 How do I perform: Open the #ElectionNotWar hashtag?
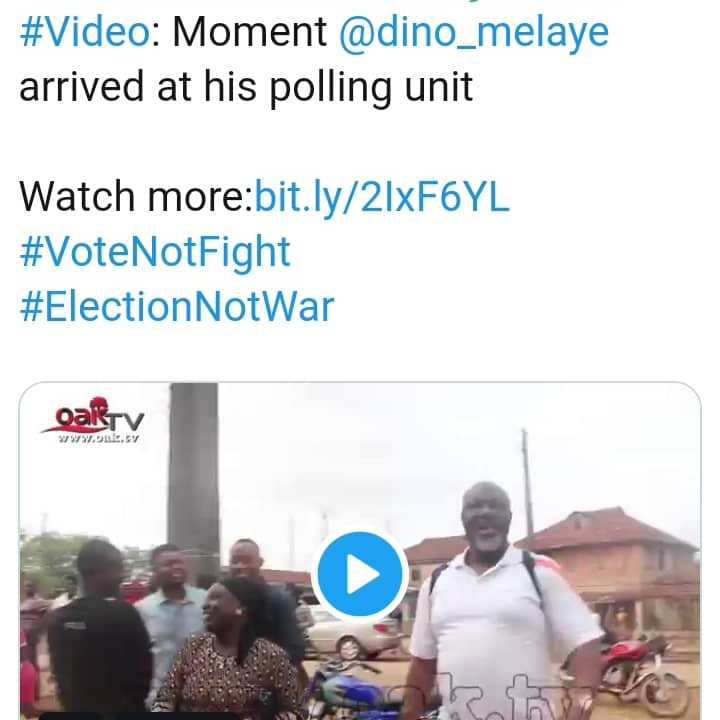tap(176, 305)
